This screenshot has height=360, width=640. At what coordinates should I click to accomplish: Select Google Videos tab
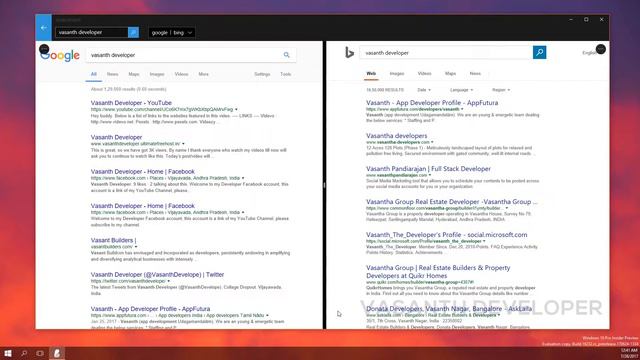(x=181, y=74)
